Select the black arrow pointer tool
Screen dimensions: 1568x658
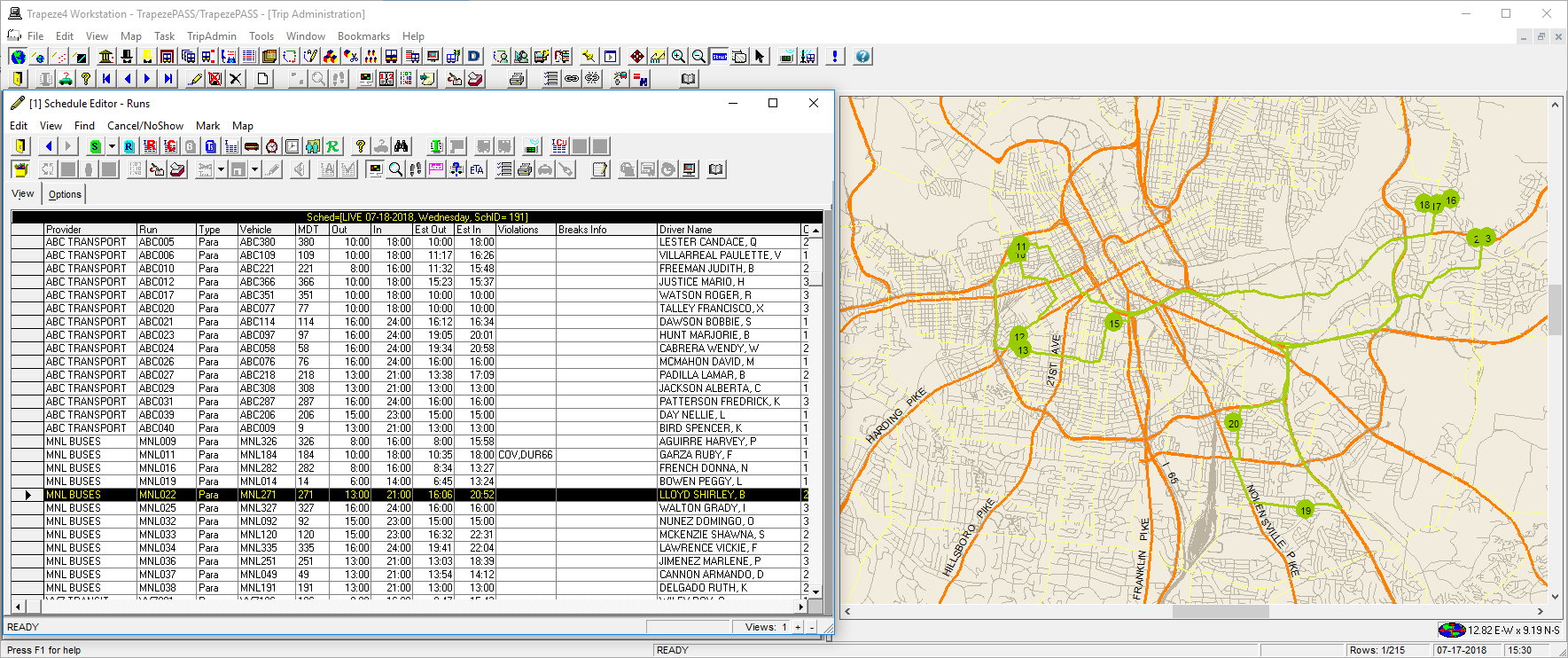pyautogui.click(x=760, y=57)
